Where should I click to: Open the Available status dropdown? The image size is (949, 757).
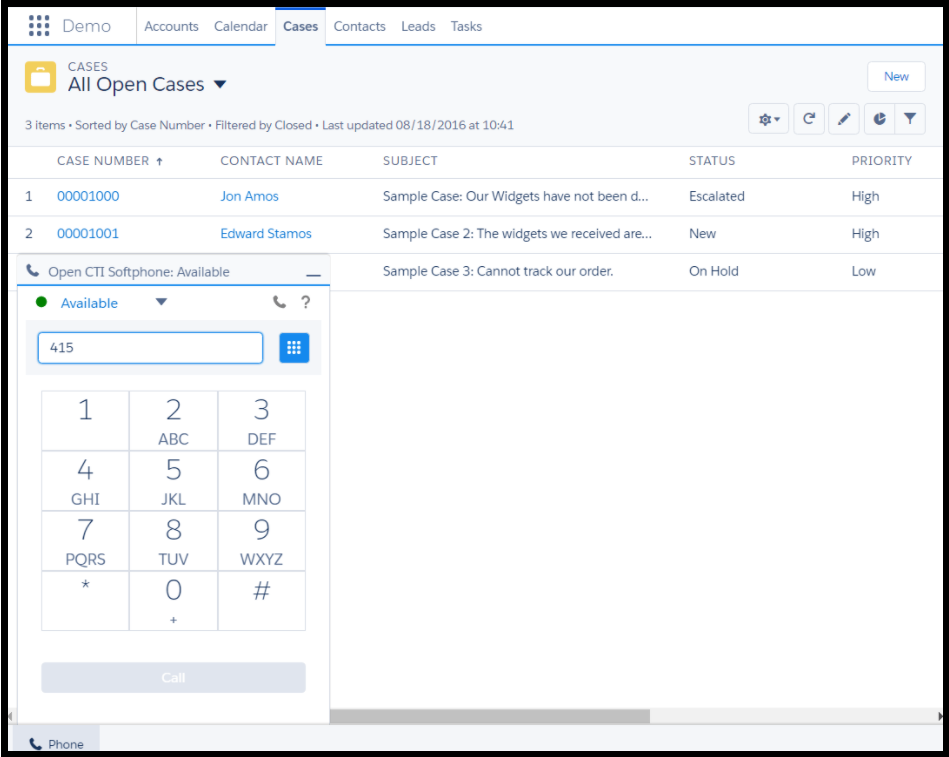[161, 303]
